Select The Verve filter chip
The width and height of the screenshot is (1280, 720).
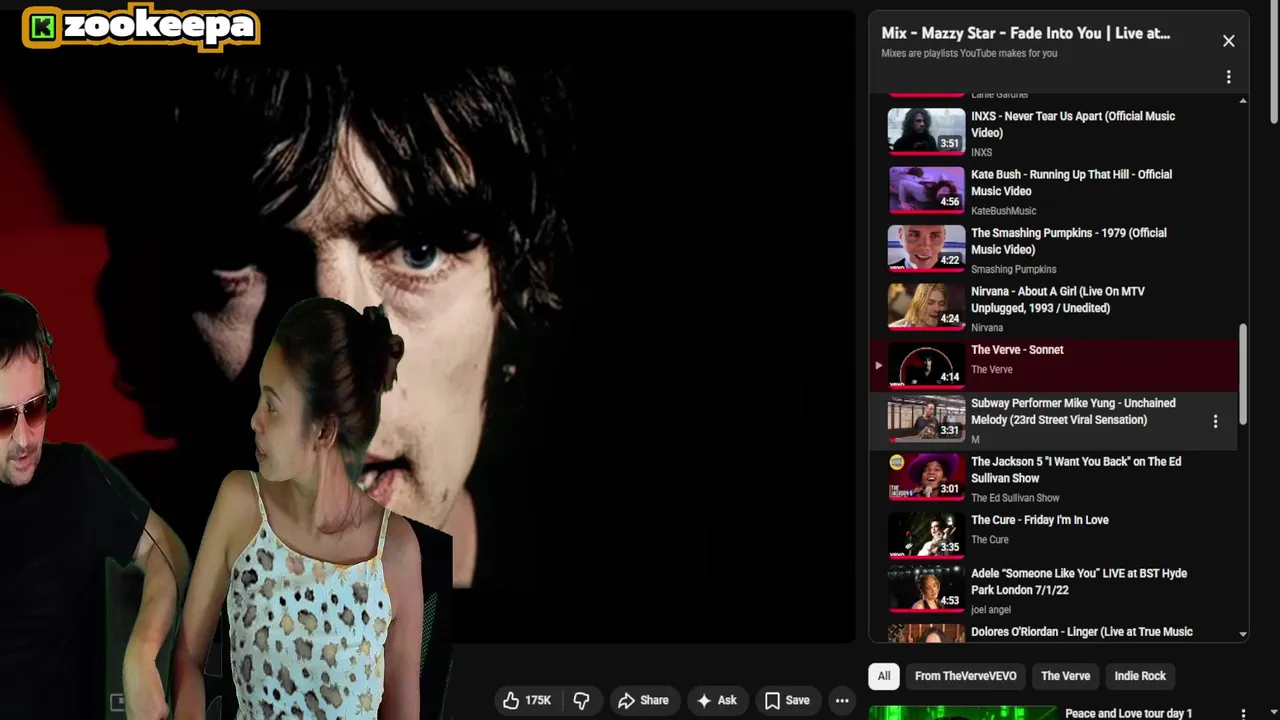pos(1065,676)
